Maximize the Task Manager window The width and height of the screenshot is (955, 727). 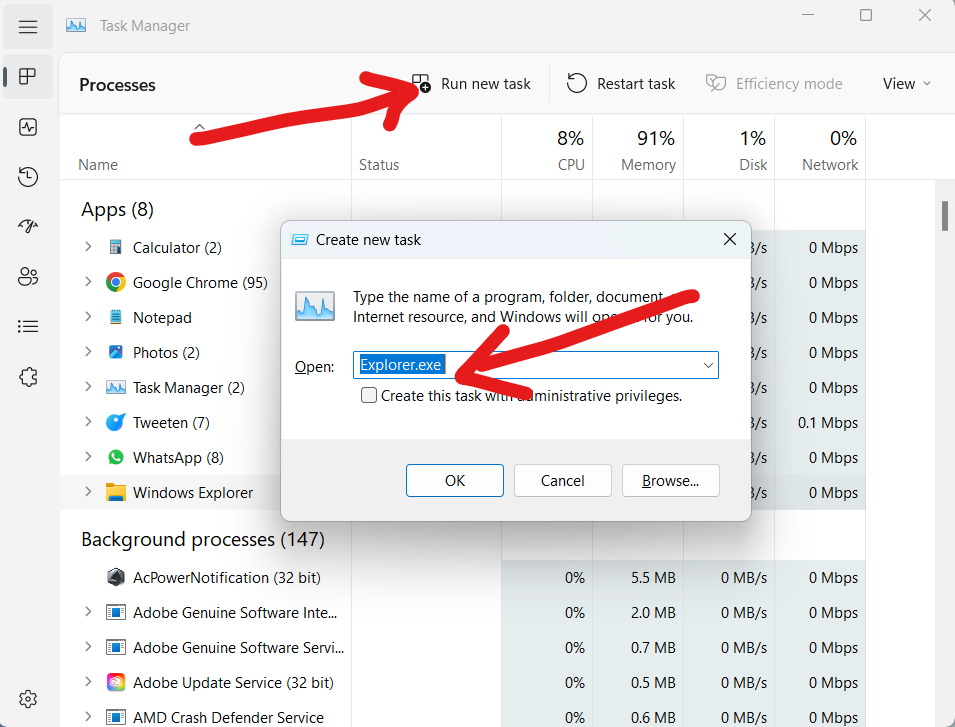pos(865,16)
